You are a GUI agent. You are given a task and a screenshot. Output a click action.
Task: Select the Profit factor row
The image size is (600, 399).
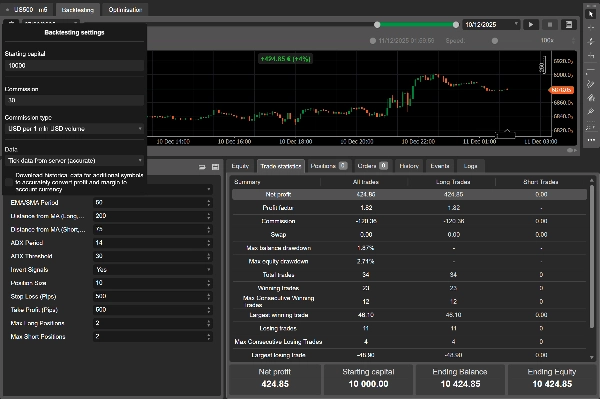pos(409,208)
